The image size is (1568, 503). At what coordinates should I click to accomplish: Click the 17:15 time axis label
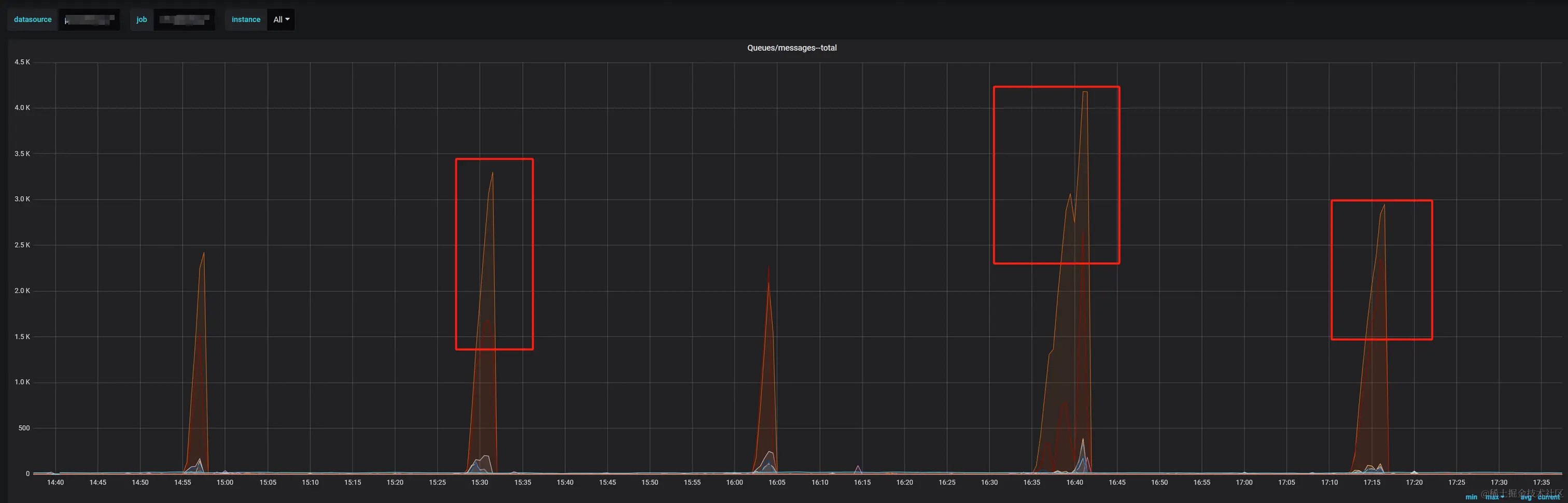tap(1372, 482)
